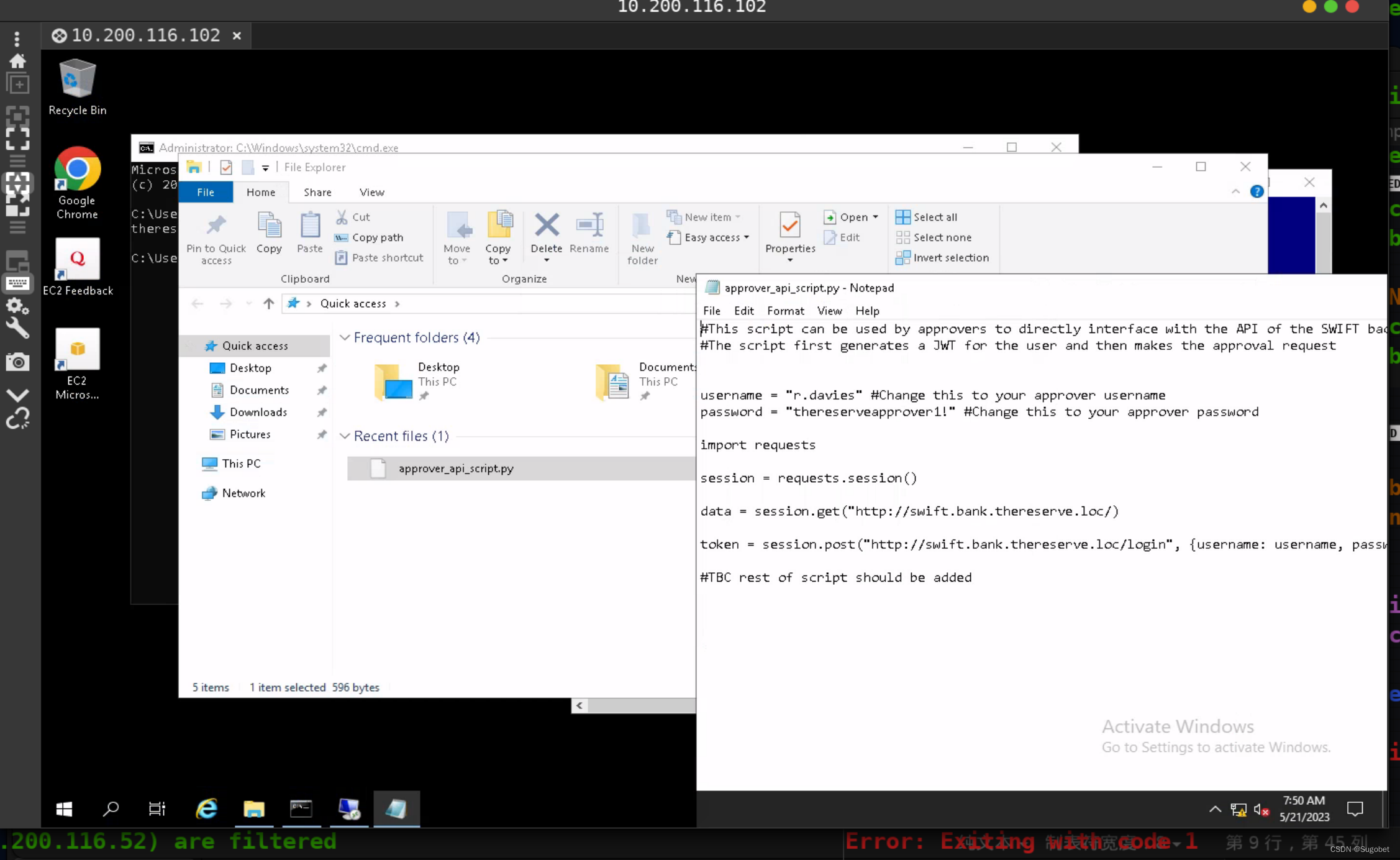Click the red Delete X icon
1400x860 pixels.
(547, 225)
